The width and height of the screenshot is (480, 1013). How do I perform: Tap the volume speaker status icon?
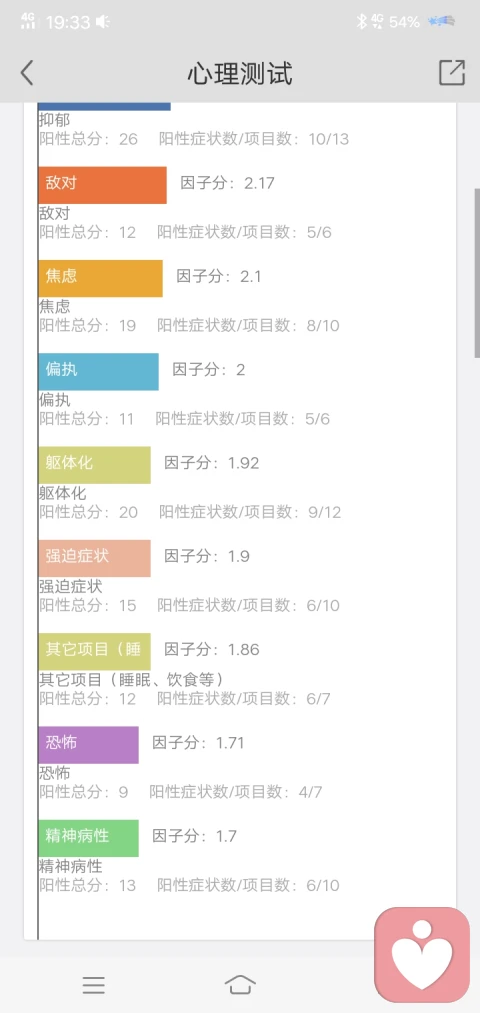point(103,22)
